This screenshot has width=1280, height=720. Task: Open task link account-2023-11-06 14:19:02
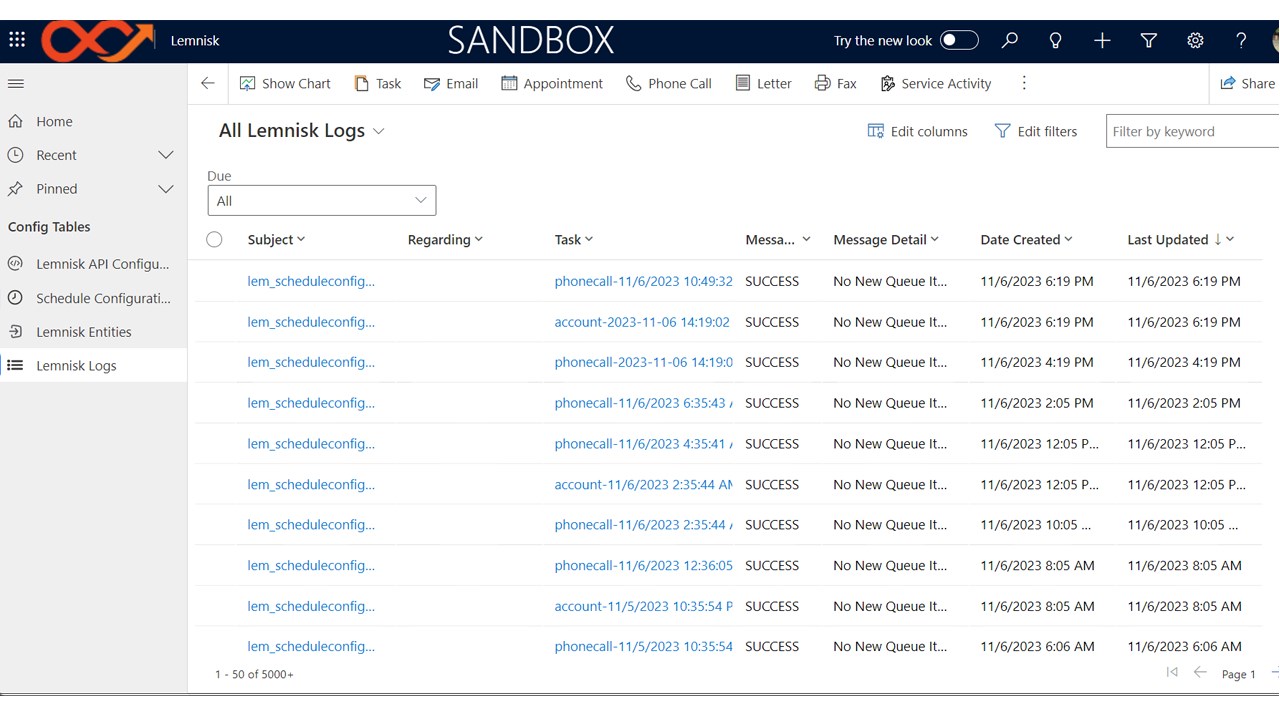(642, 322)
